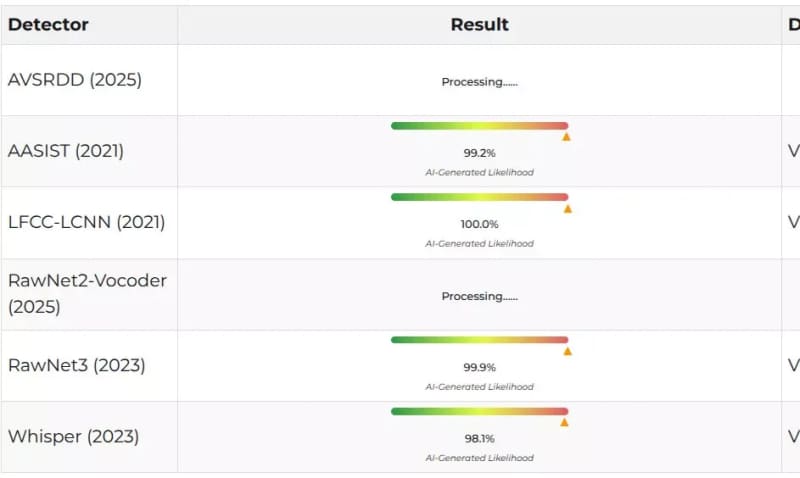Image resolution: width=800 pixels, height=478 pixels.
Task: Click the Result column header
Action: [479, 24]
